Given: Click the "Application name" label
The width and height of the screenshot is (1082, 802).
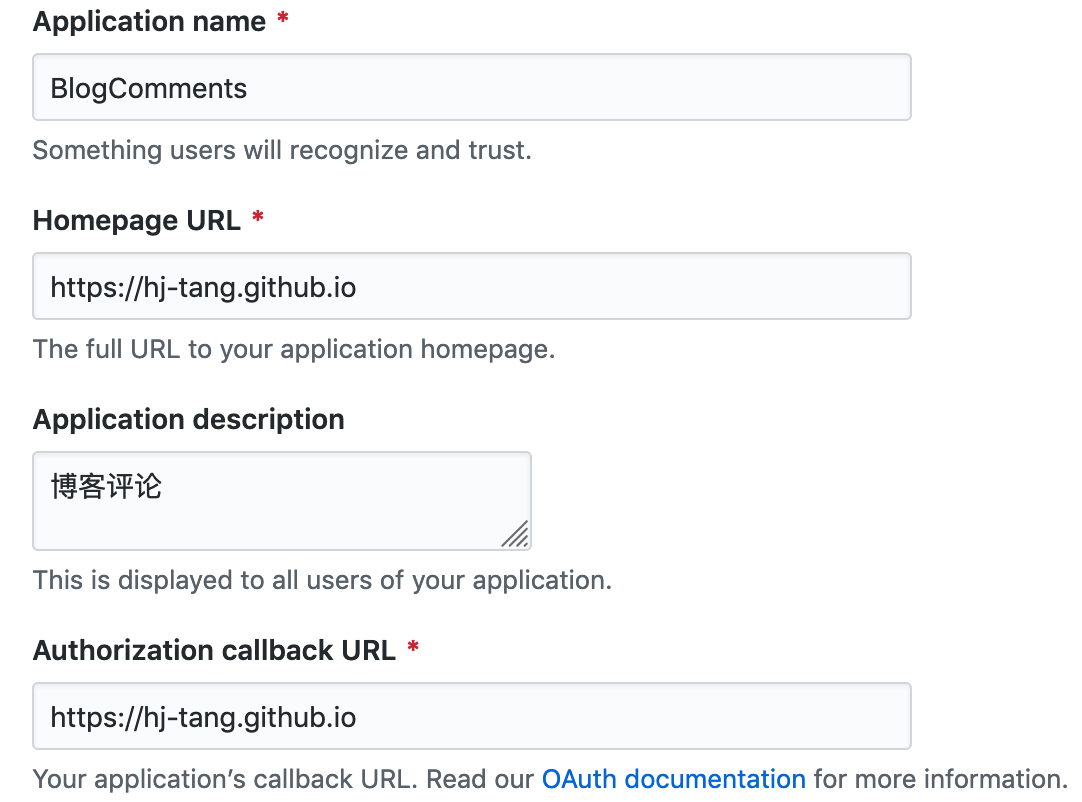Looking at the screenshot, I should (149, 22).
